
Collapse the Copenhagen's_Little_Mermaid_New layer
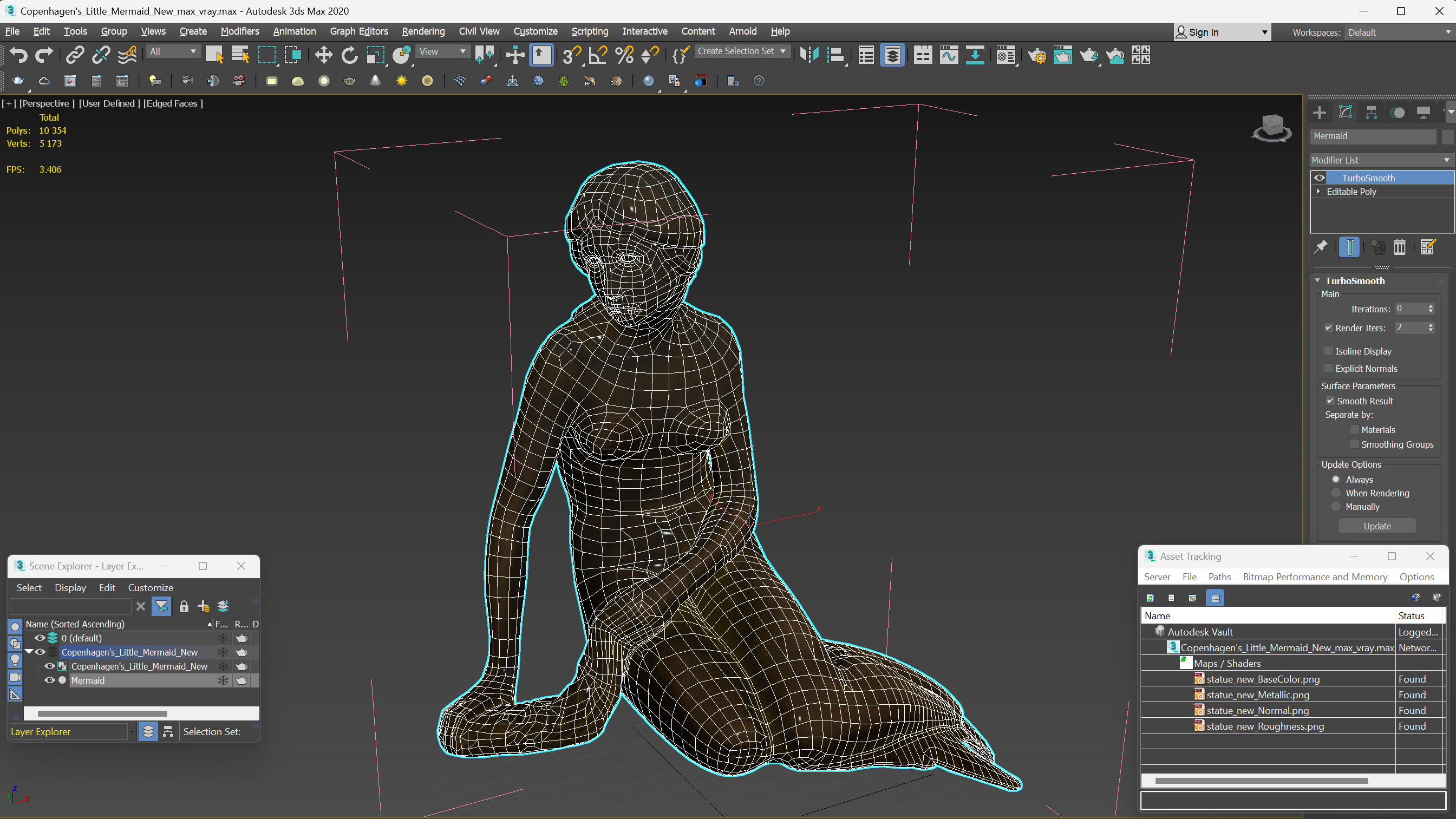[x=29, y=652]
